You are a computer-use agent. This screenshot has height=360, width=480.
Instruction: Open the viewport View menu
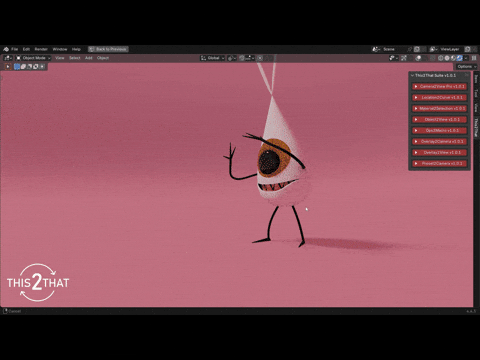tap(60, 58)
